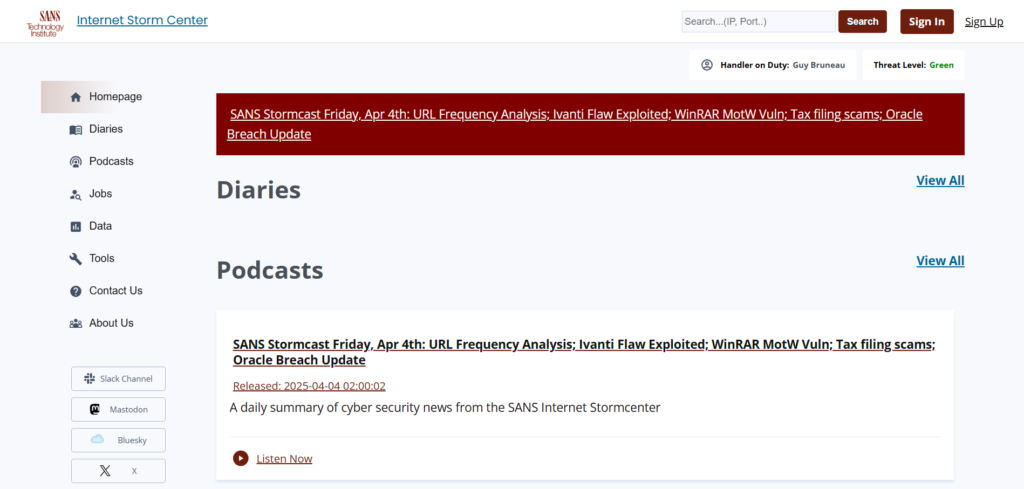The width and height of the screenshot is (1024, 489).
Task: Open the X social button
Action: tap(118, 471)
